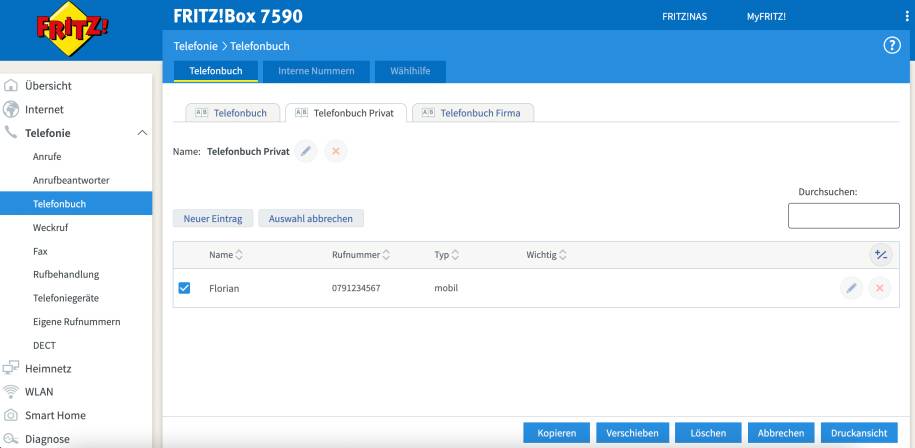Viewport: 915px width, 448px height.
Task: Open the first Telefonbuch phonebook tab
Action: pyautogui.click(x=233, y=113)
